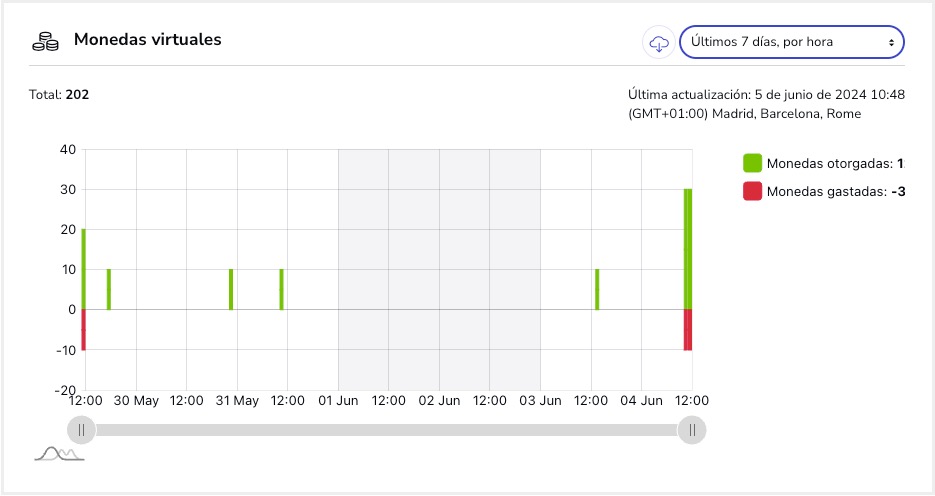Click the green legend color swatch
Screen dimensions: 935x496
(x=752, y=164)
